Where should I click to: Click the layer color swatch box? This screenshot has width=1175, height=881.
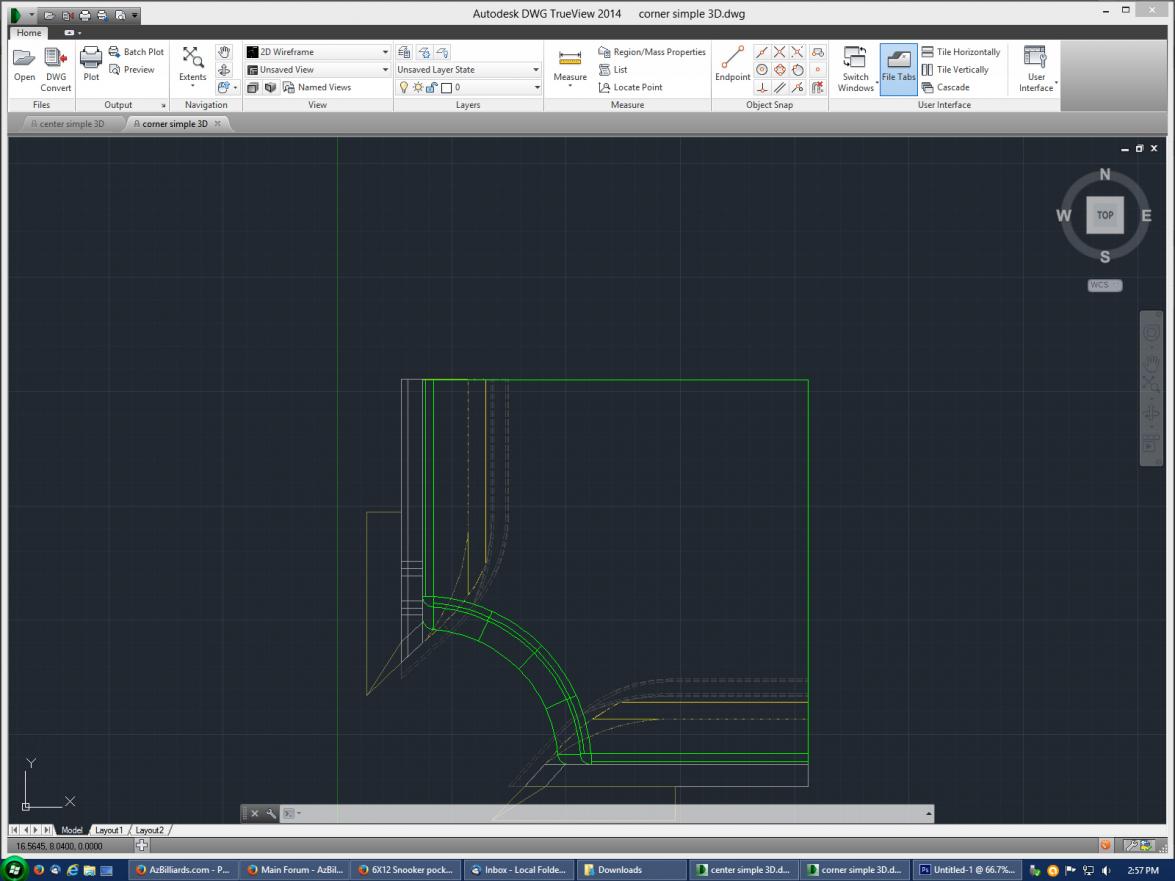(x=446, y=88)
